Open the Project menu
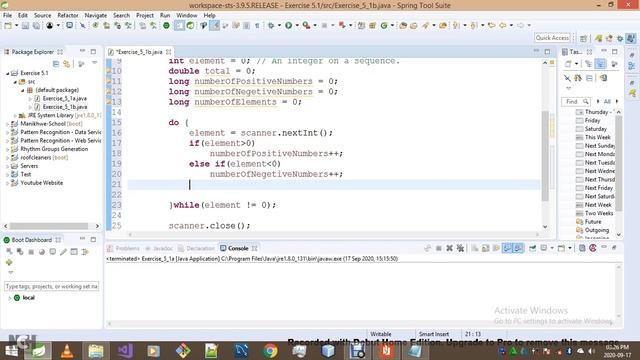The width and height of the screenshot is (640, 360). pyautogui.click(x=145, y=15)
